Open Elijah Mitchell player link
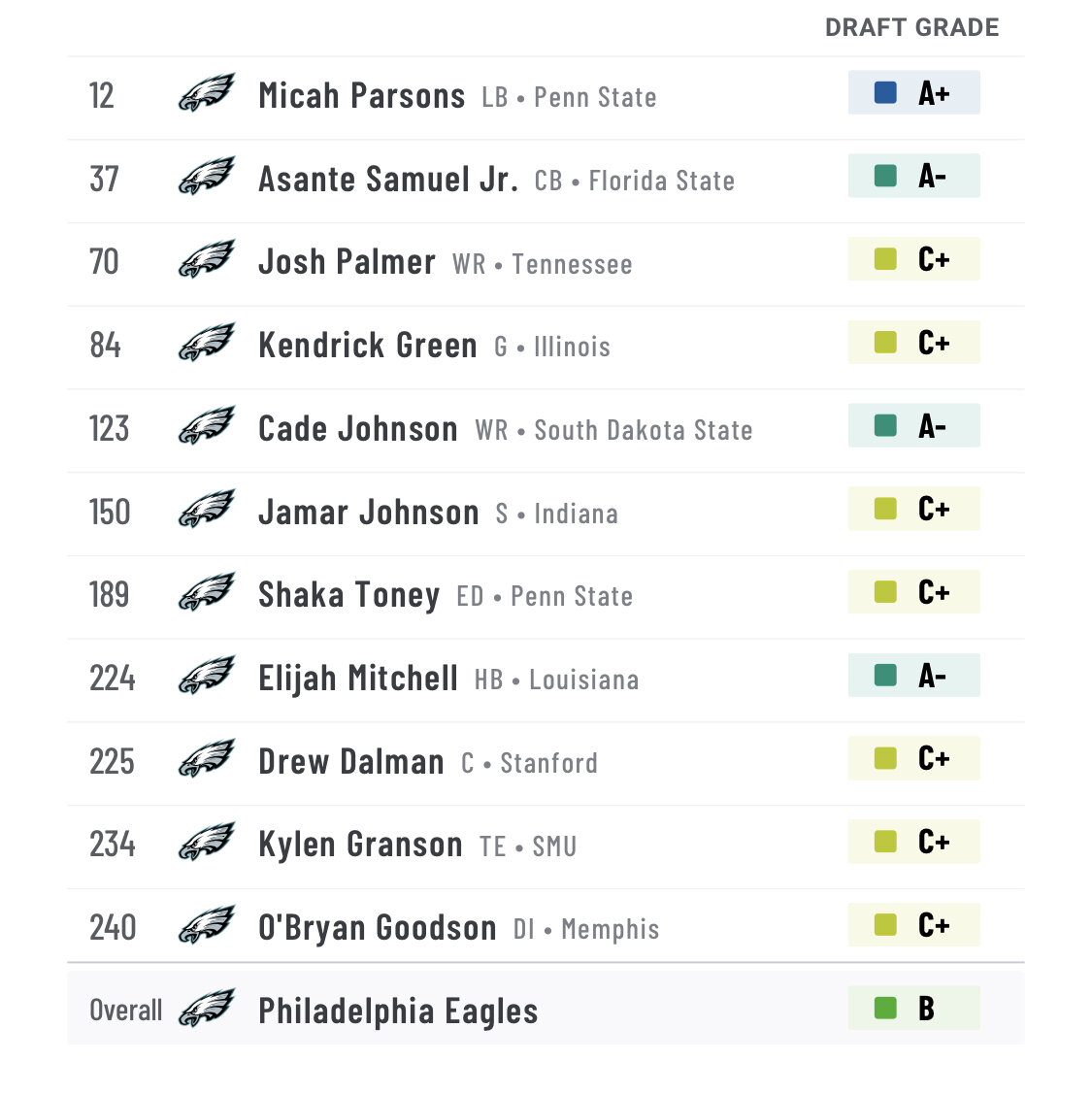 click(358, 679)
